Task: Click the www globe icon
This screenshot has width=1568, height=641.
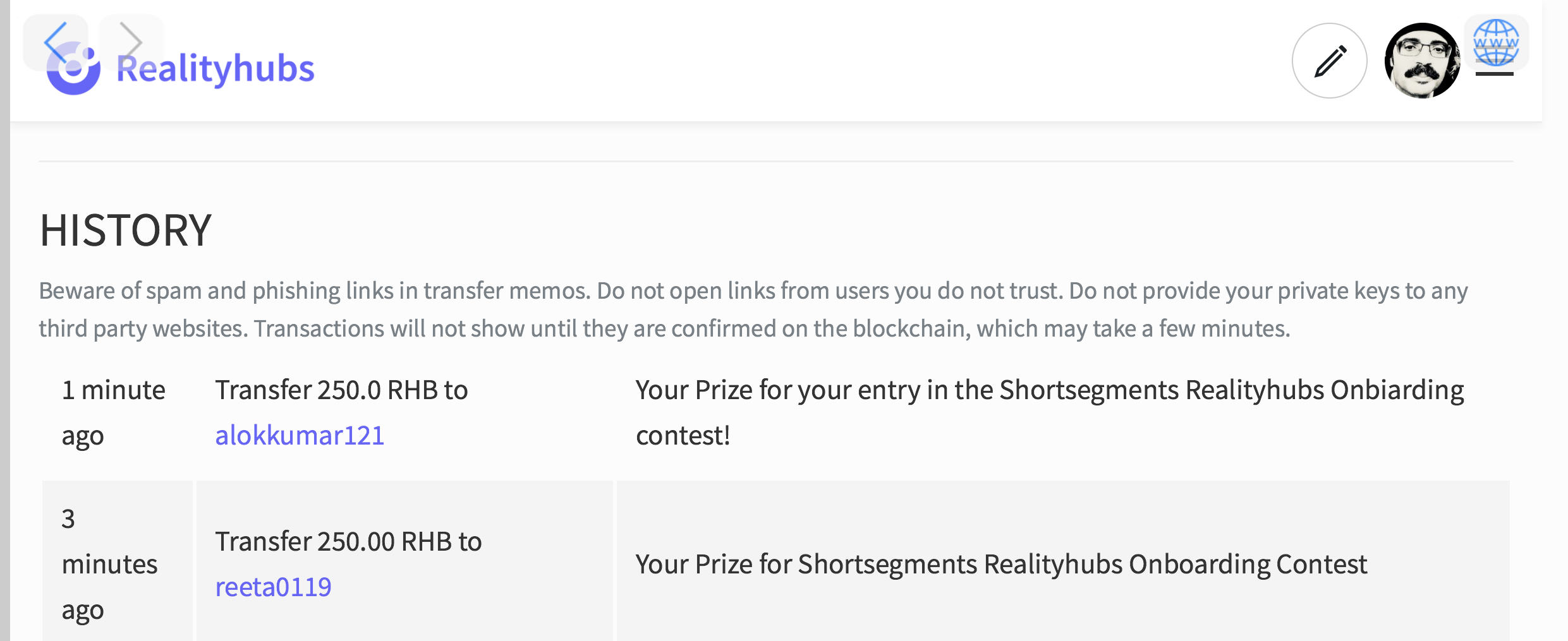Action: 1496,42
